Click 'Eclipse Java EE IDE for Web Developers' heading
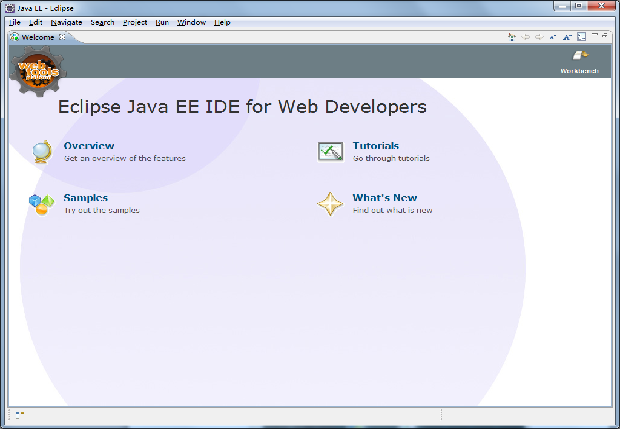Screen dimensions: 621x429 click(242, 107)
